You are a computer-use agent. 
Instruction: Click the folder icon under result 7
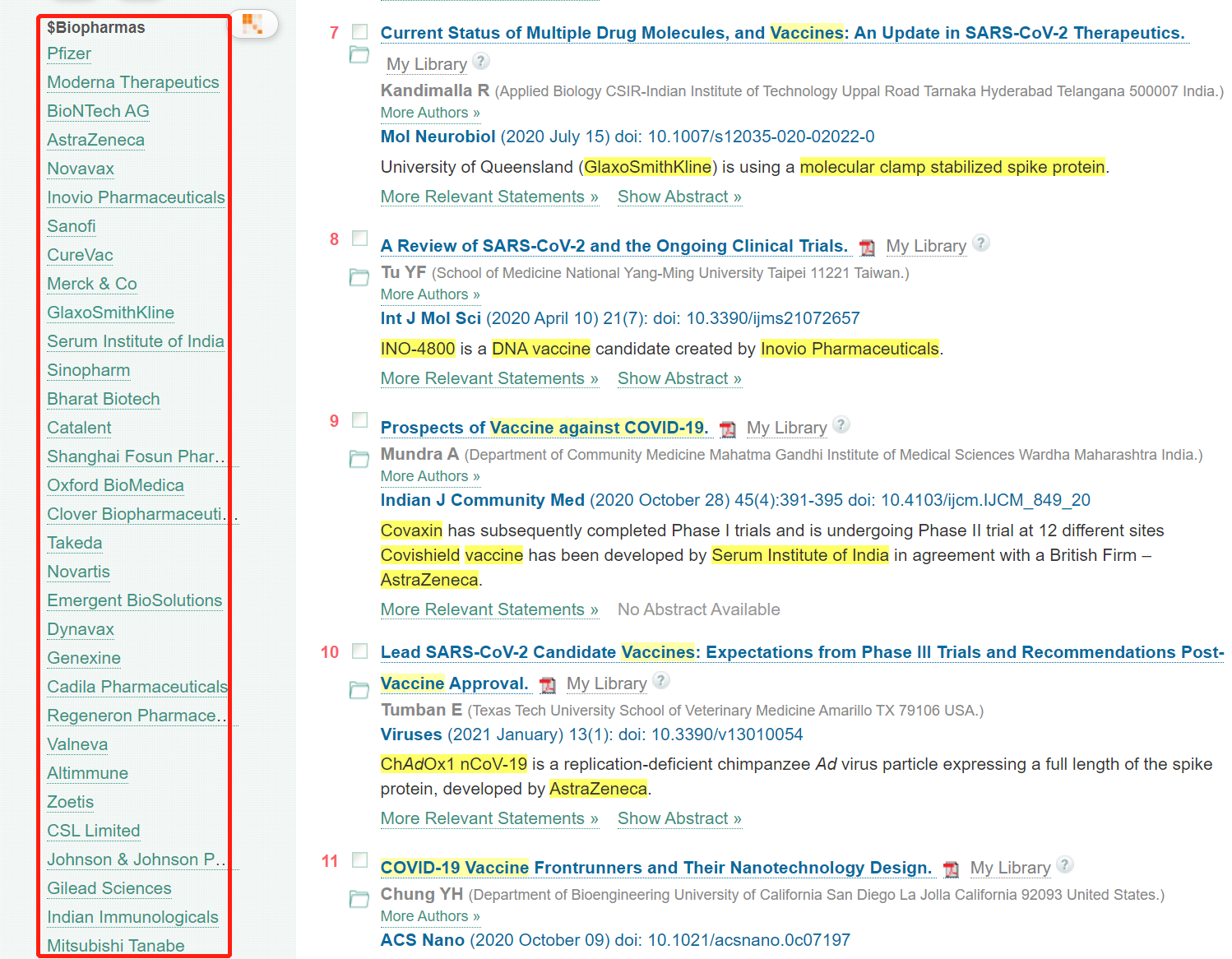pos(359,55)
